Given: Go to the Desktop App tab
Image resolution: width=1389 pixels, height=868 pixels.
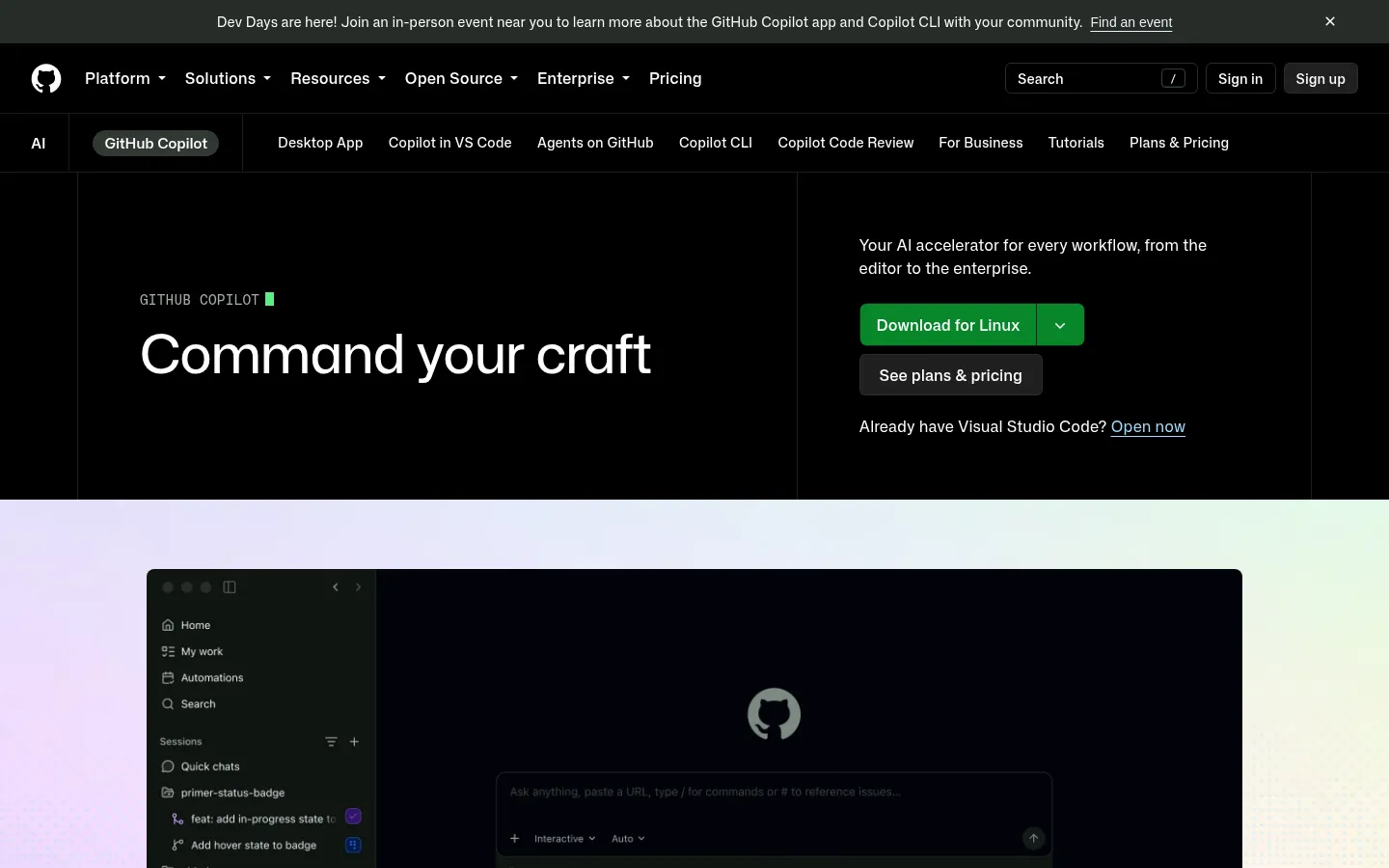Looking at the screenshot, I should pos(320,143).
